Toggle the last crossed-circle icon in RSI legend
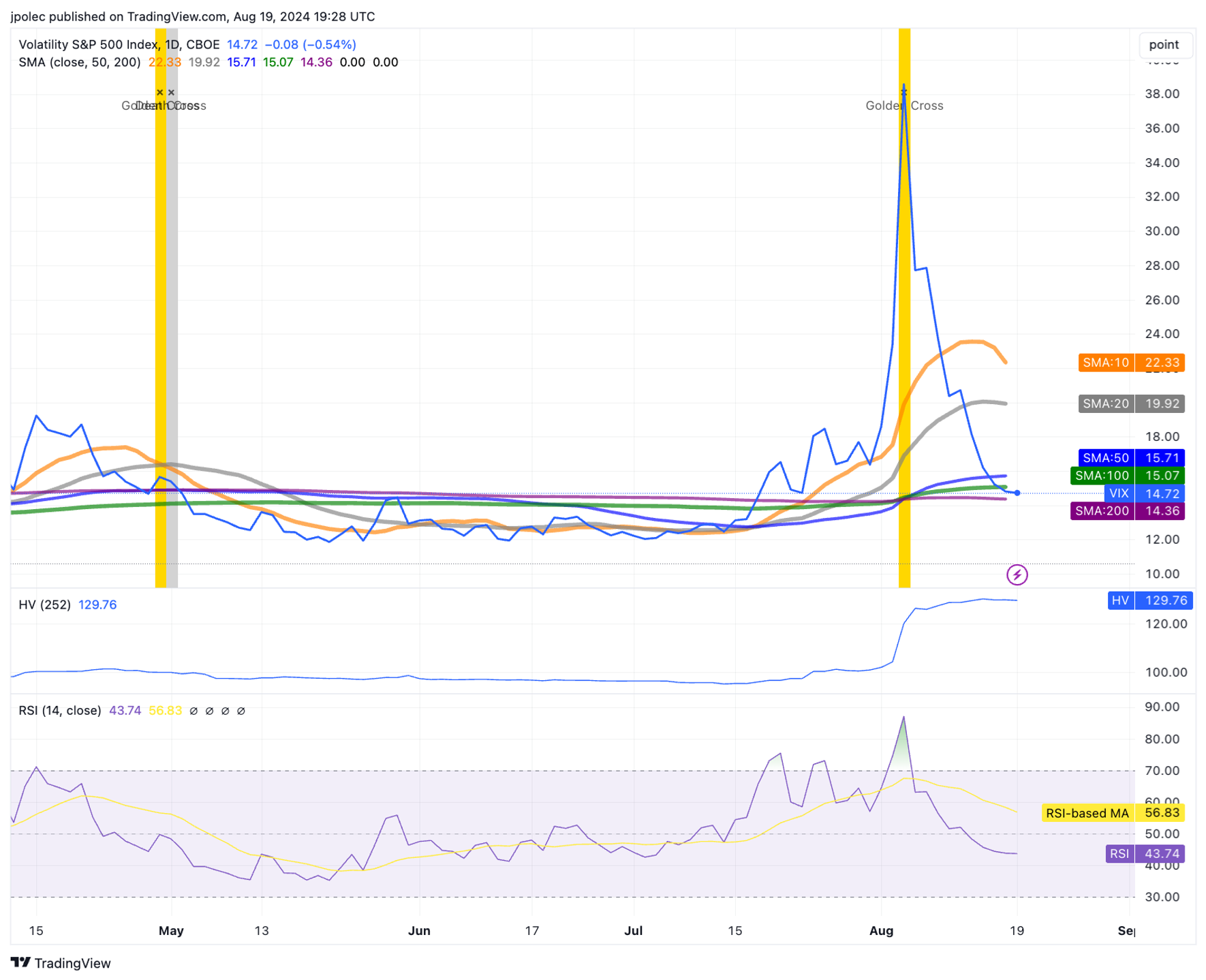The width and height of the screenshot is (1206, 980). point(241,710)
